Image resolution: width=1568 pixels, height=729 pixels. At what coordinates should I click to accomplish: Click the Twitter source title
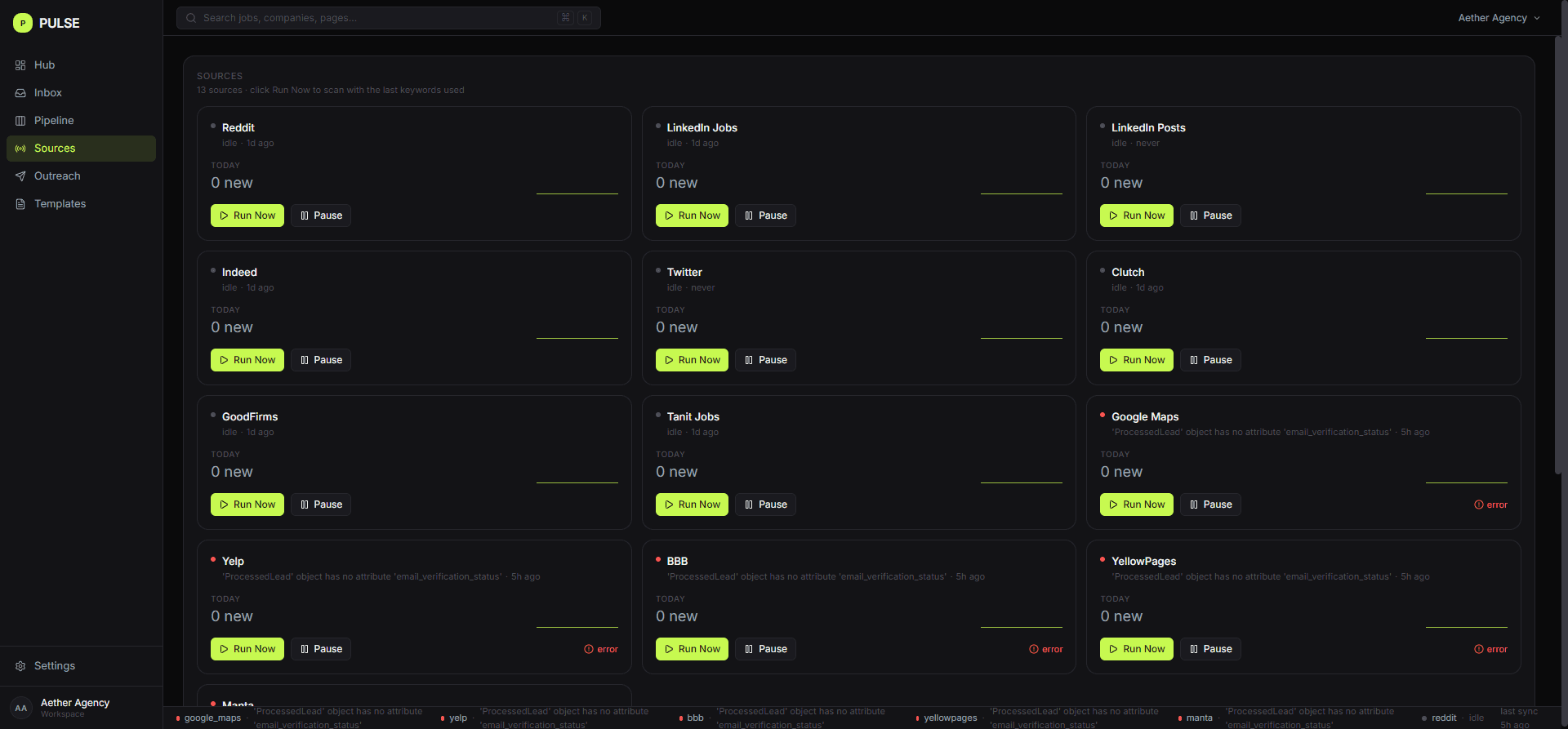684,272
